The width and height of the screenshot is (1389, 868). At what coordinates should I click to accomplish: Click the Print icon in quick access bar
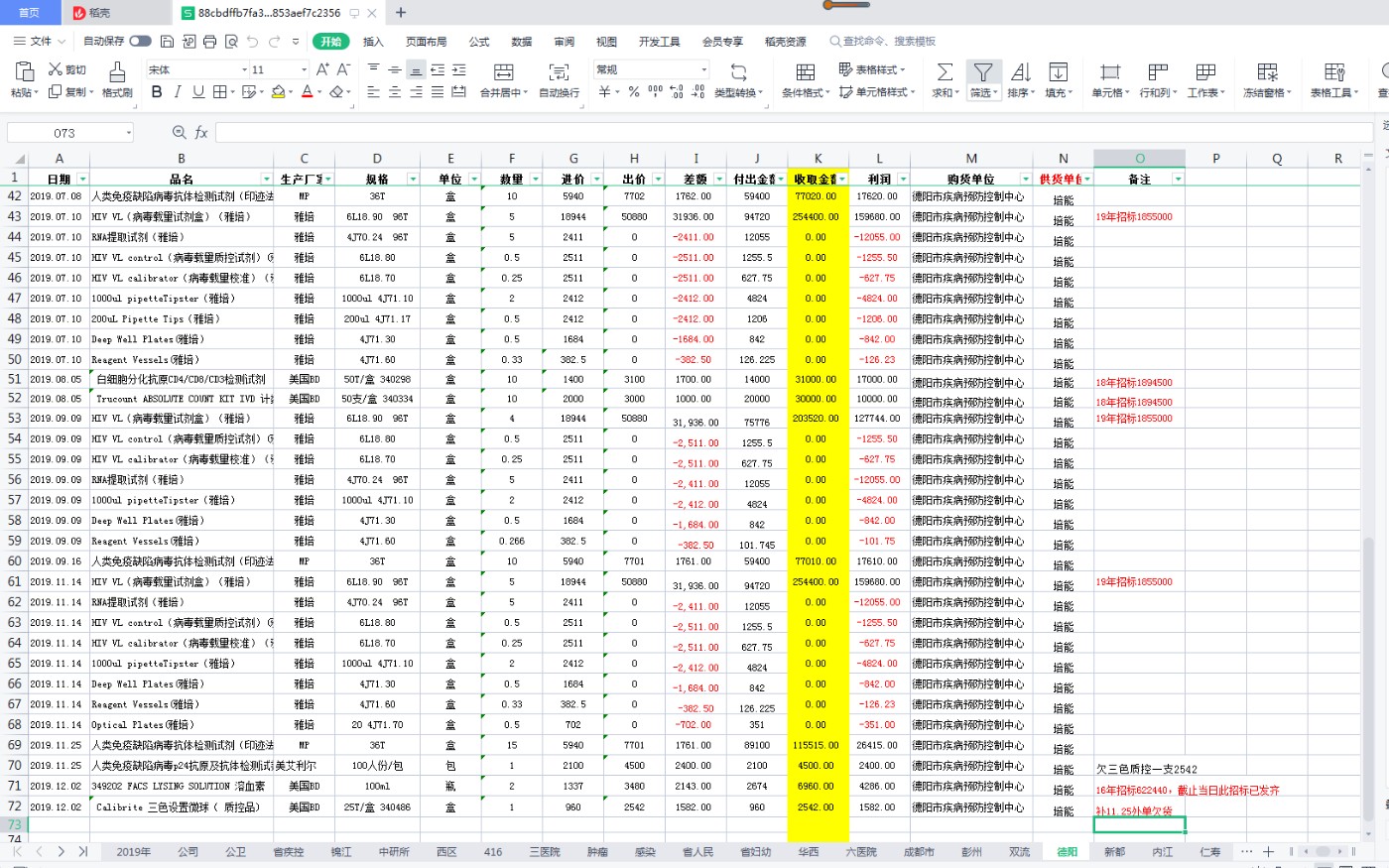click(209, 42)
